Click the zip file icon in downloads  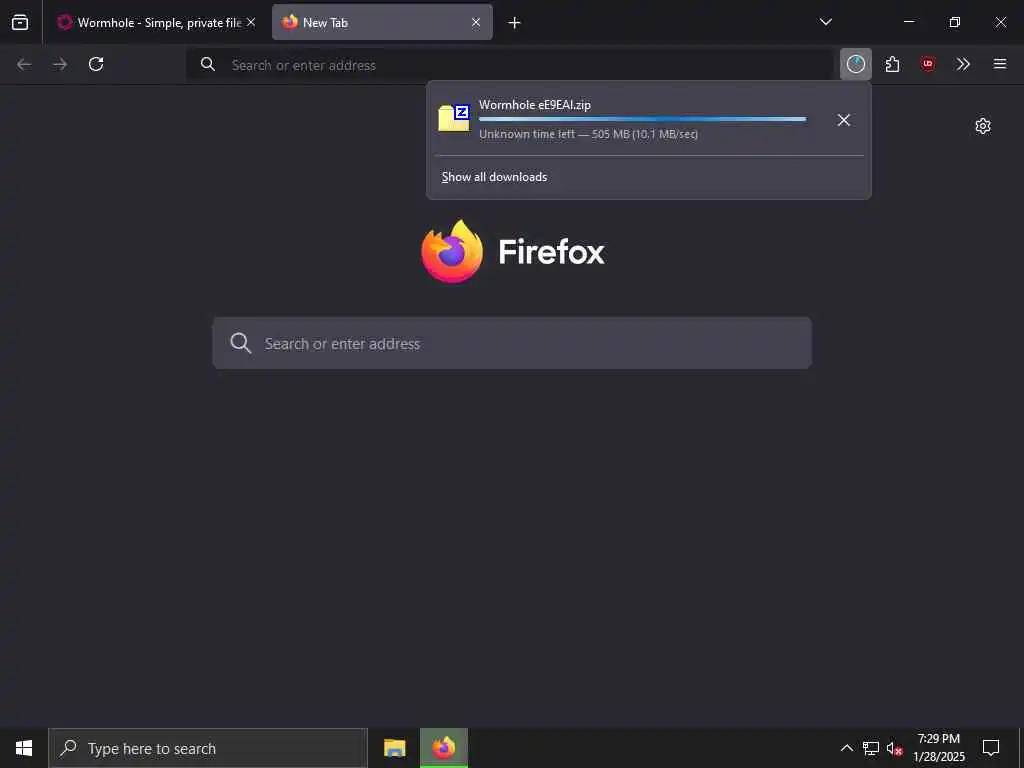(454, 118)
